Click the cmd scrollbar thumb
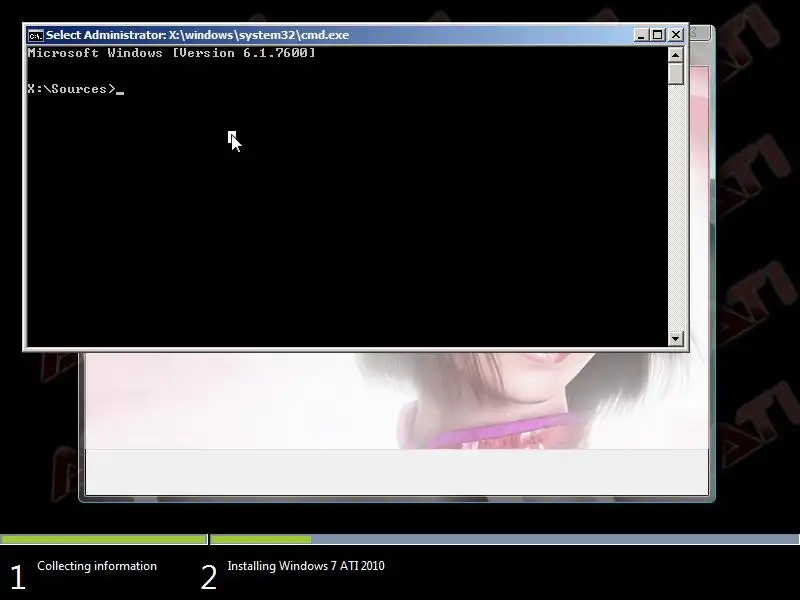The height and width of the screenshot is (600, 800). coord(676,73)
